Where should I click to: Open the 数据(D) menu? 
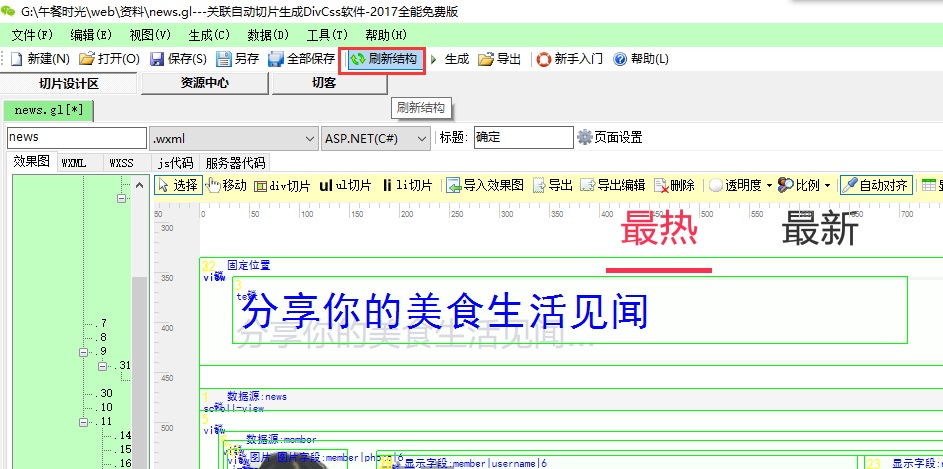point(268,35)
